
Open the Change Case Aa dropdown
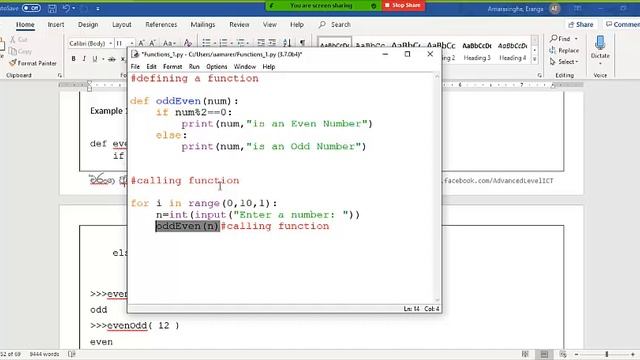point(169,43)
